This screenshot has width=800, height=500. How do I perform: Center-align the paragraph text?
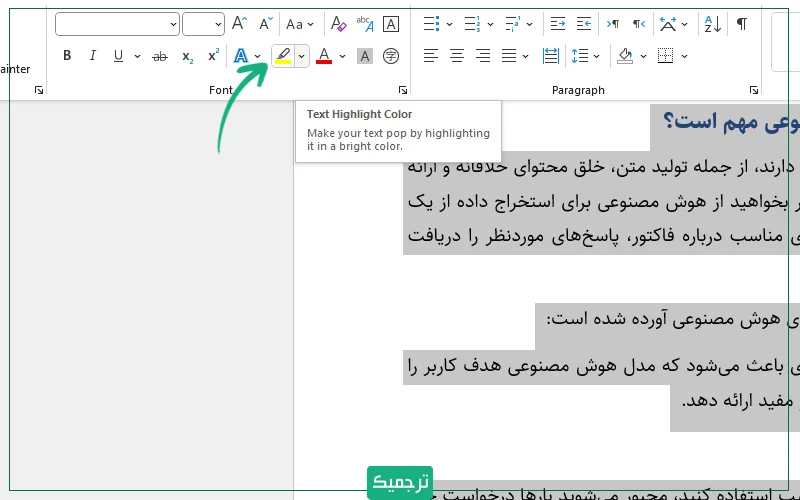click(457, 56)
